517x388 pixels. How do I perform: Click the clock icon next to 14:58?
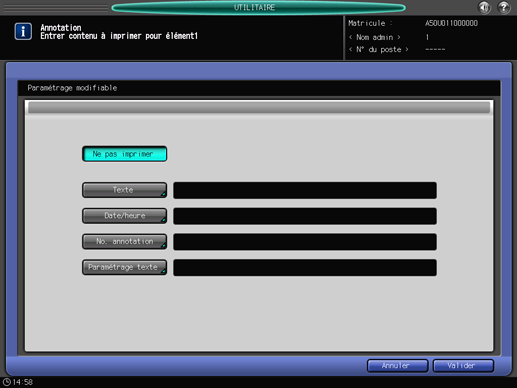[6, 382]
